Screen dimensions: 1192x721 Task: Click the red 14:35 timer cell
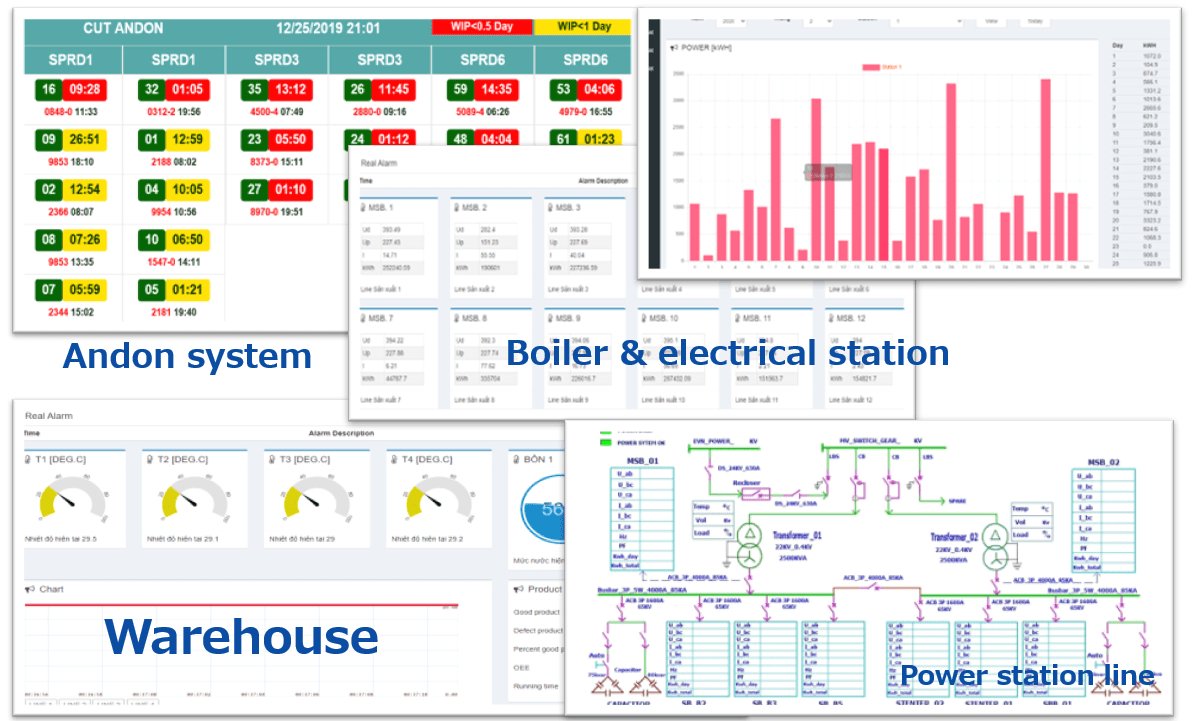[496, 90]
